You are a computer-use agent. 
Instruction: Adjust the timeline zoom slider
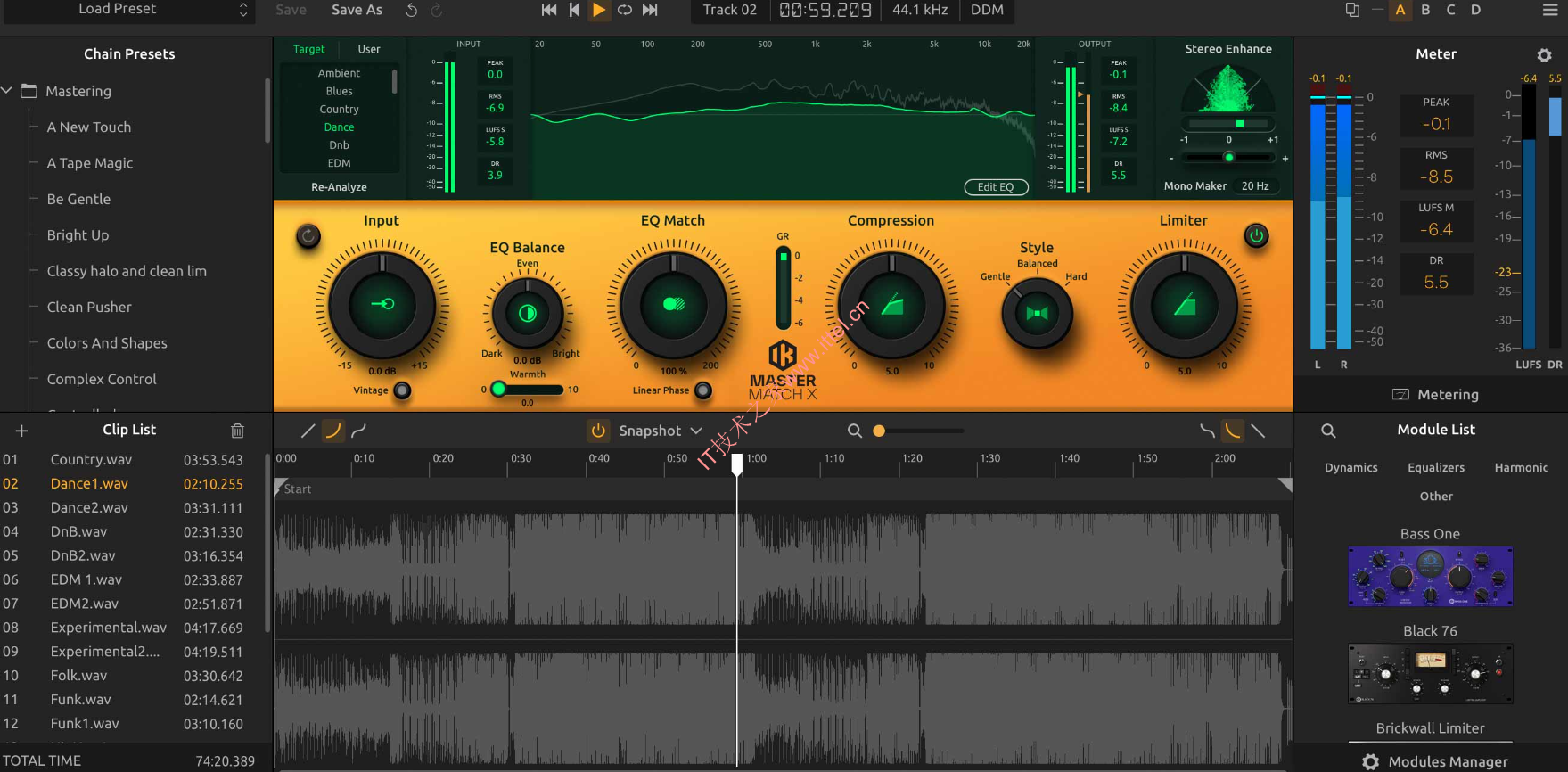pos(918,431)
